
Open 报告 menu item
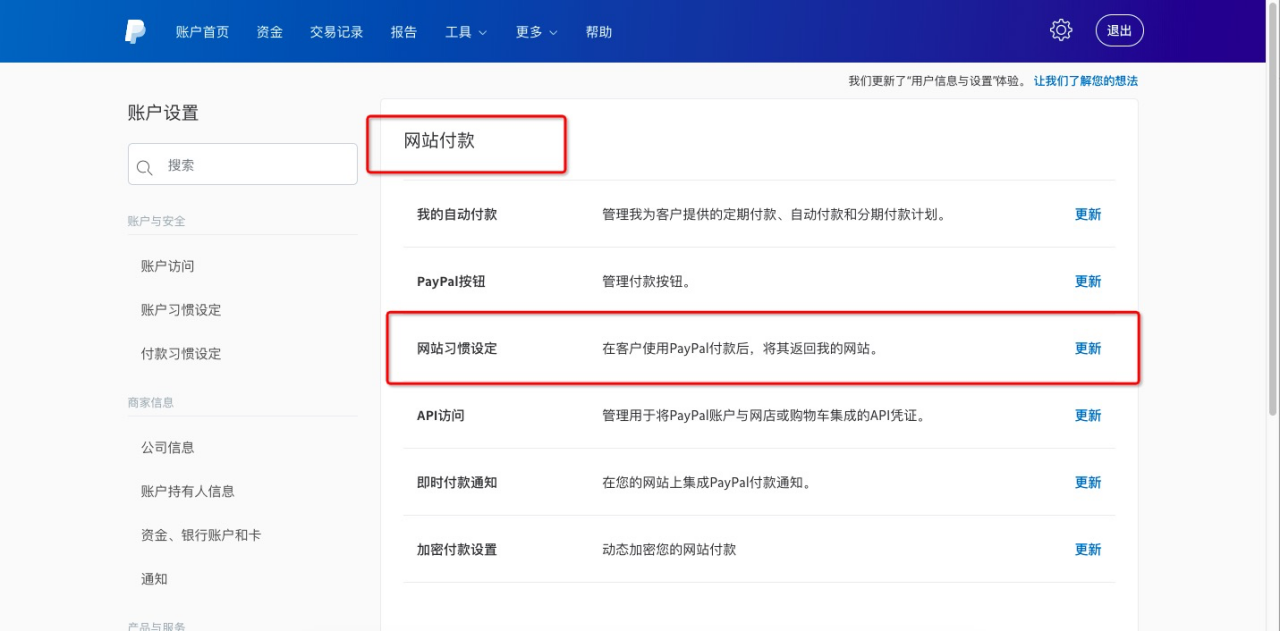(404, 32)
